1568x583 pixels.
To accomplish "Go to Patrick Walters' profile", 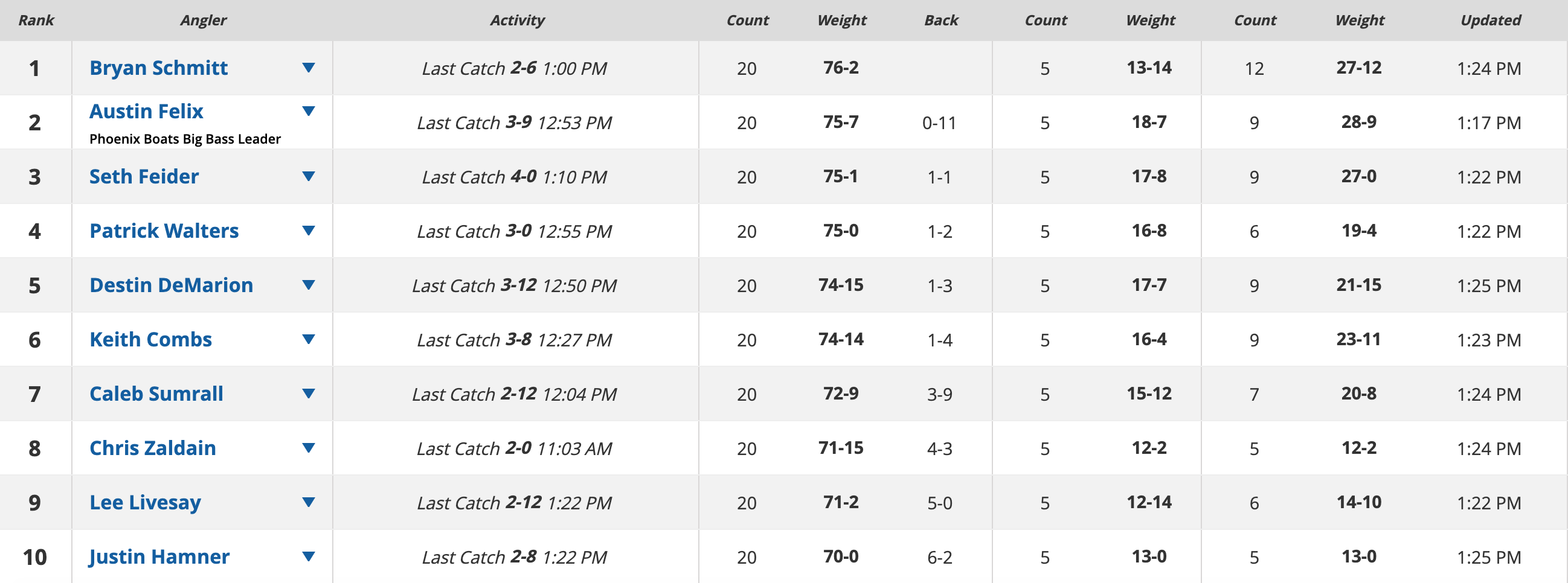I will (x=164, y=231).
